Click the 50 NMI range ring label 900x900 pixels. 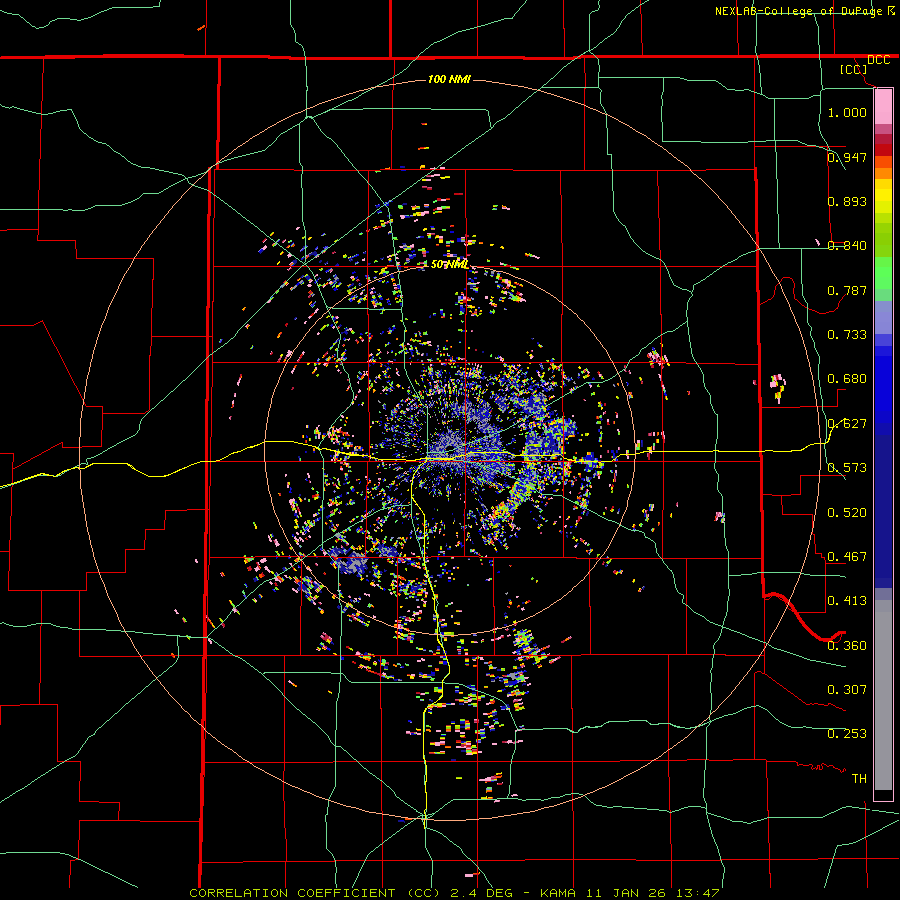click(x=450, y=264)
